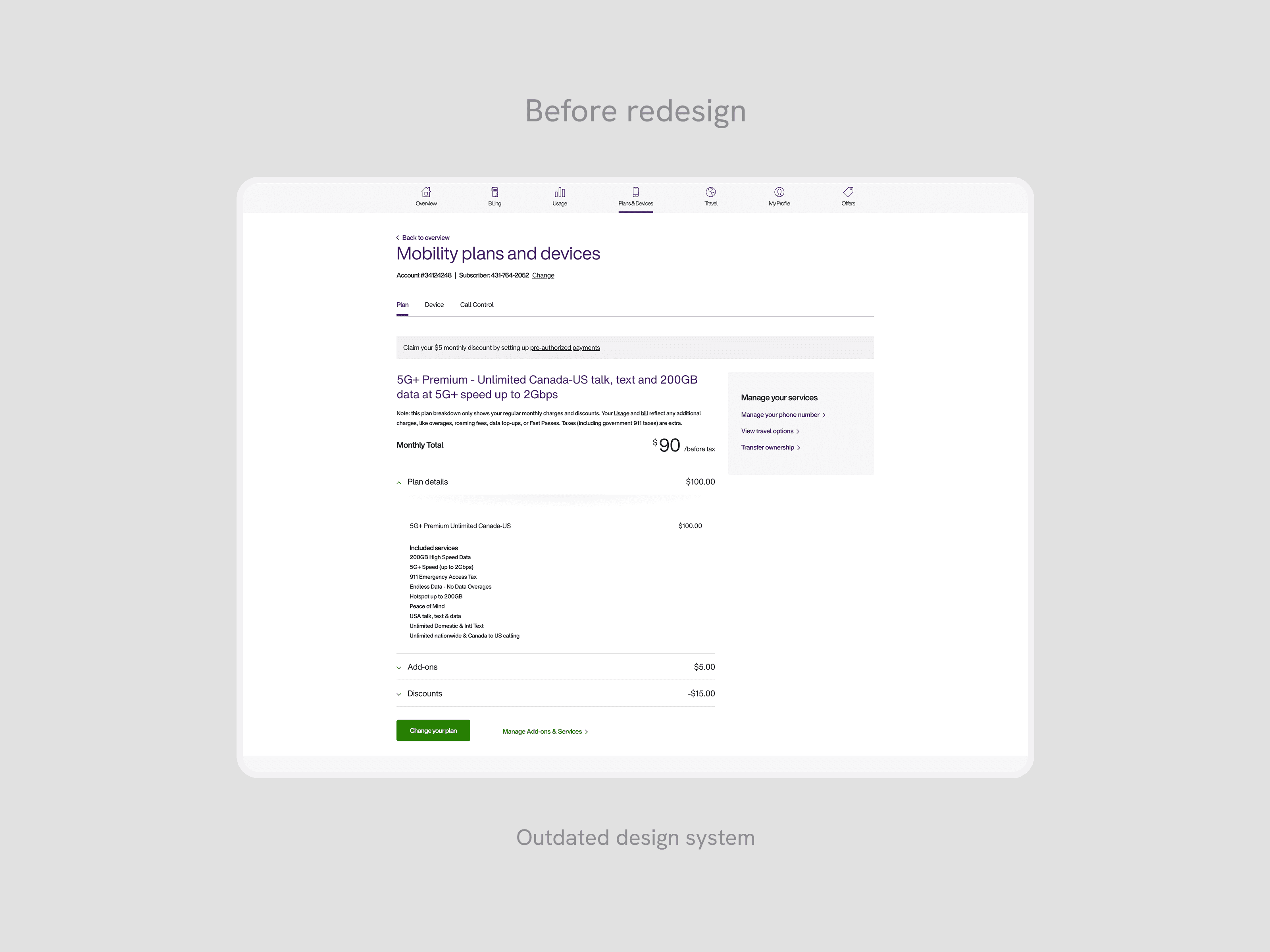Open the Overview house icon
The height and width of the screenshot is (952, 1270).
pyautogui.click(x=426, y=192)
